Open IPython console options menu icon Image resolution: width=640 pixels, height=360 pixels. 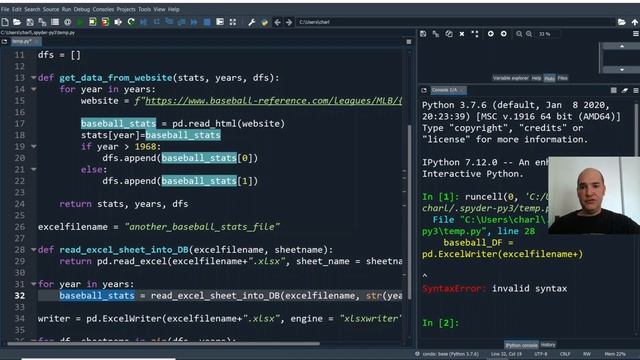(x=636, y=90)
